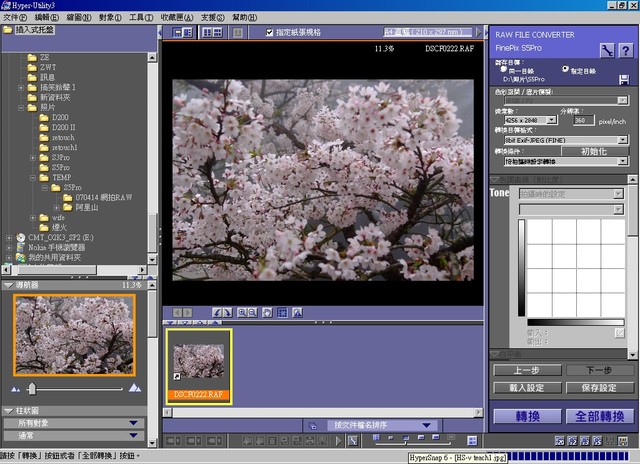Click the crossed-tool icon next to play arrow

353,441
